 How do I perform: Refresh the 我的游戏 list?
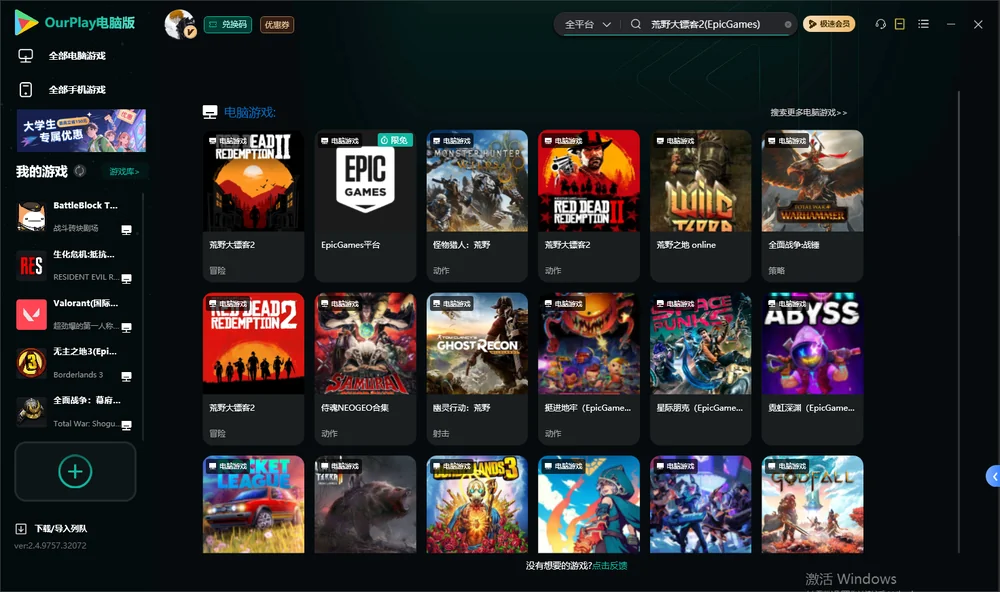(x=80, y=171)
